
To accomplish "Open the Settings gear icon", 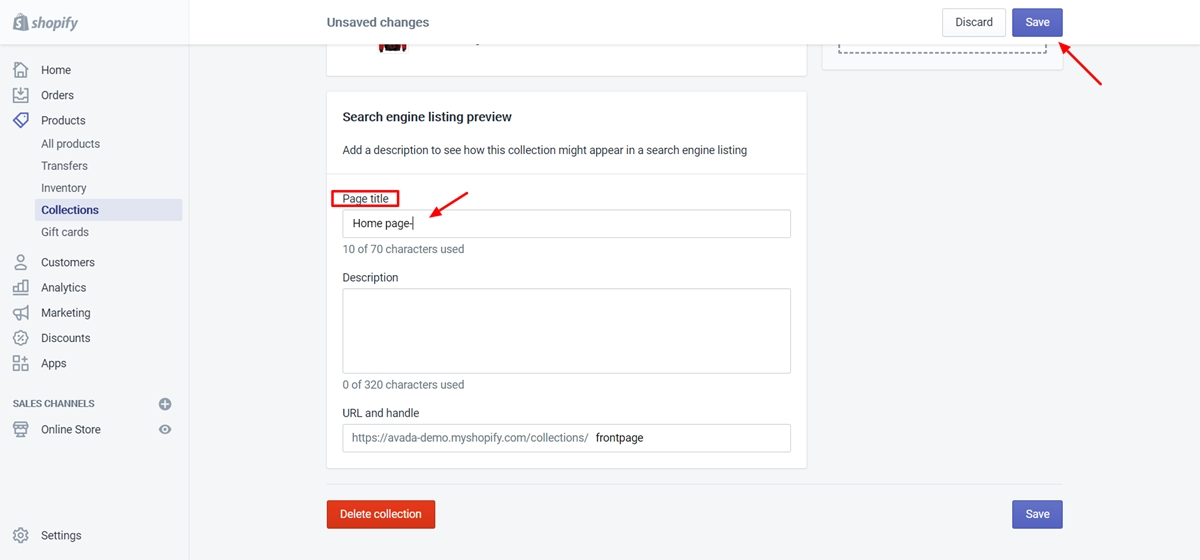I will 21,535.
